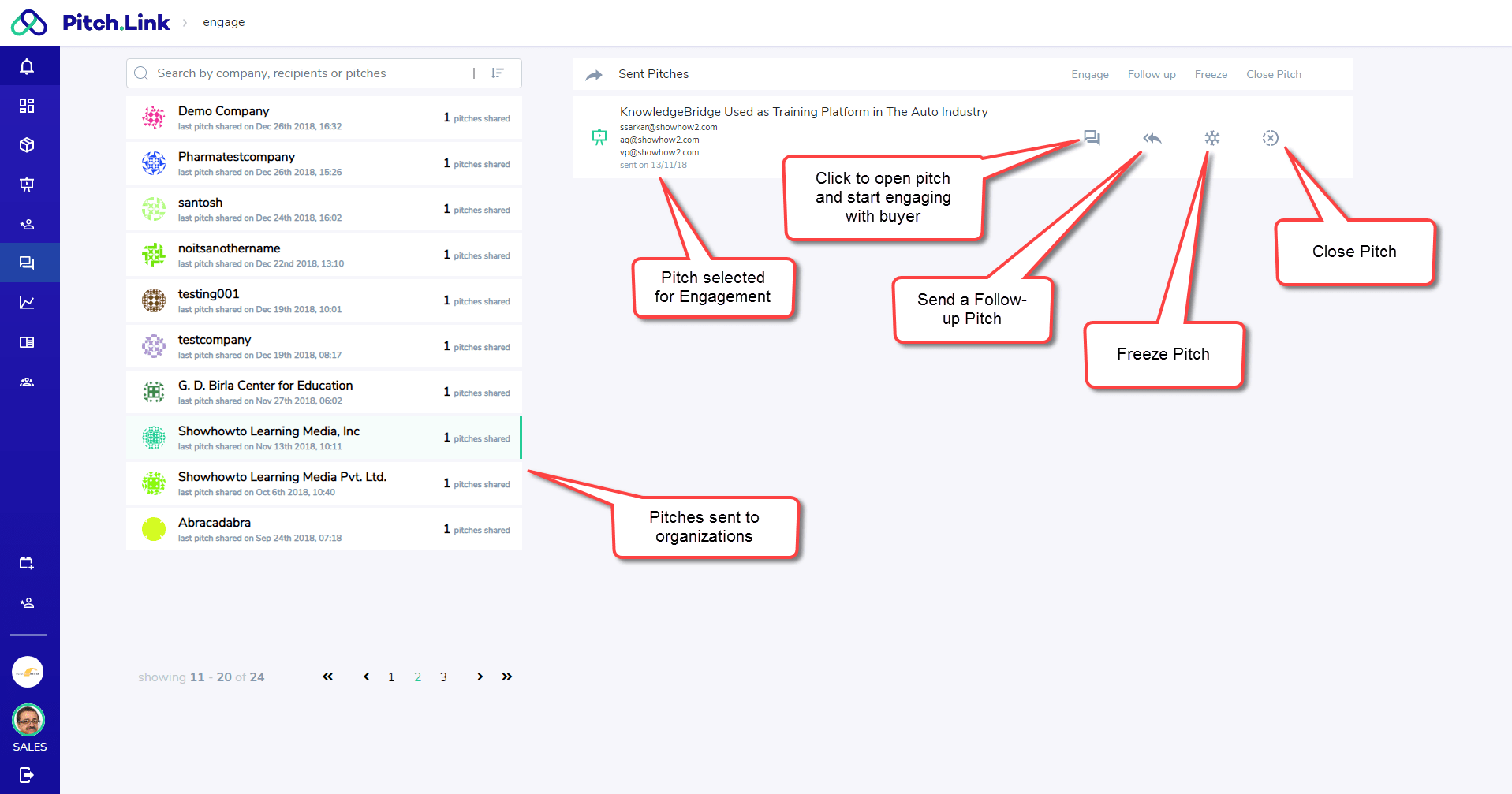
Task: Go to next page of companies
Action: pos(480,677)
